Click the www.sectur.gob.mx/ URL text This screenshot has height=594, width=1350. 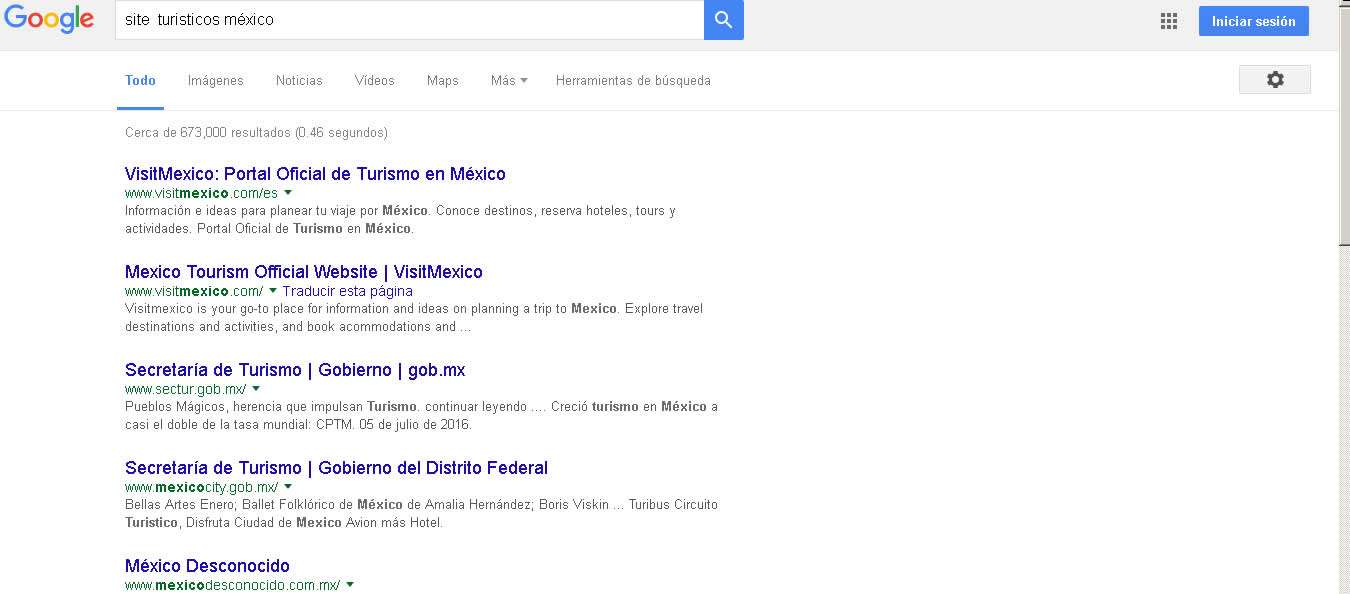tap(186, 389)
